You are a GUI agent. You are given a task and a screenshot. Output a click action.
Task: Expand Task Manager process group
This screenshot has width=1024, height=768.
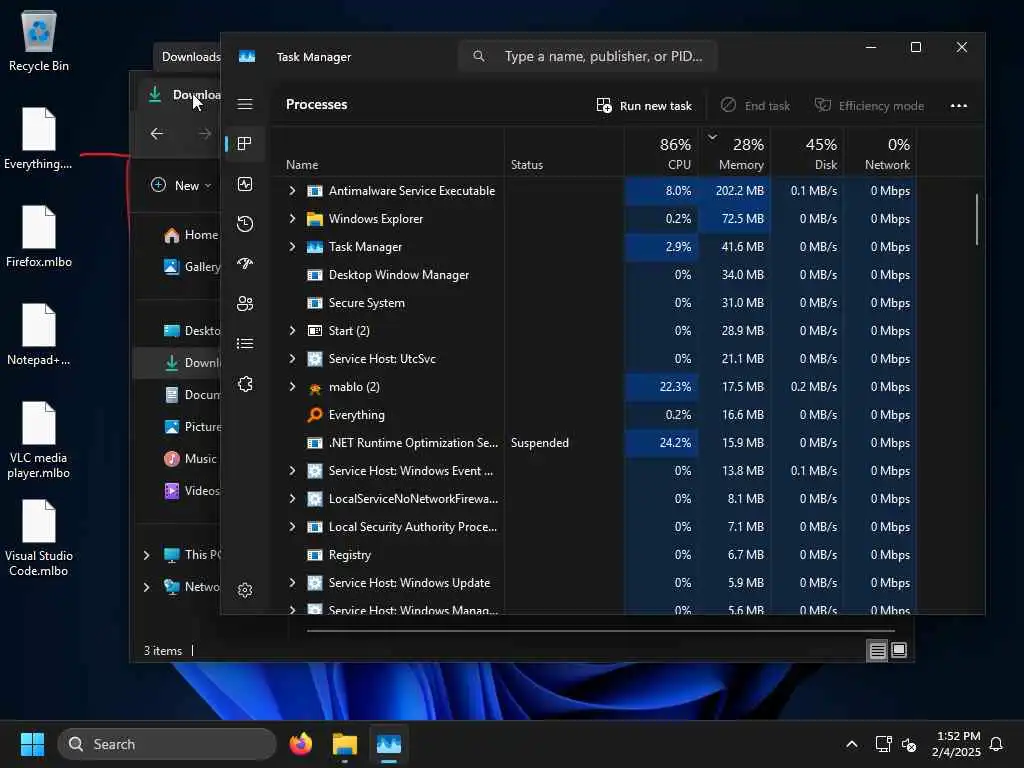point(292,247)
